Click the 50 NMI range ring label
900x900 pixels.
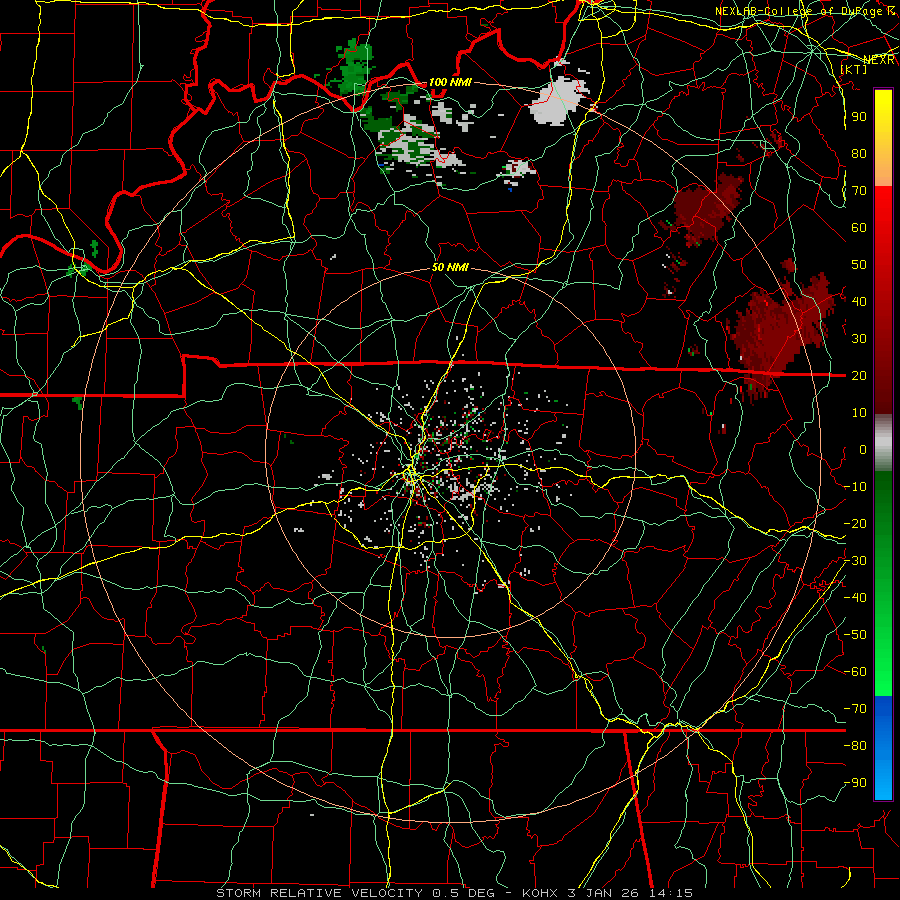pos(450,267)
